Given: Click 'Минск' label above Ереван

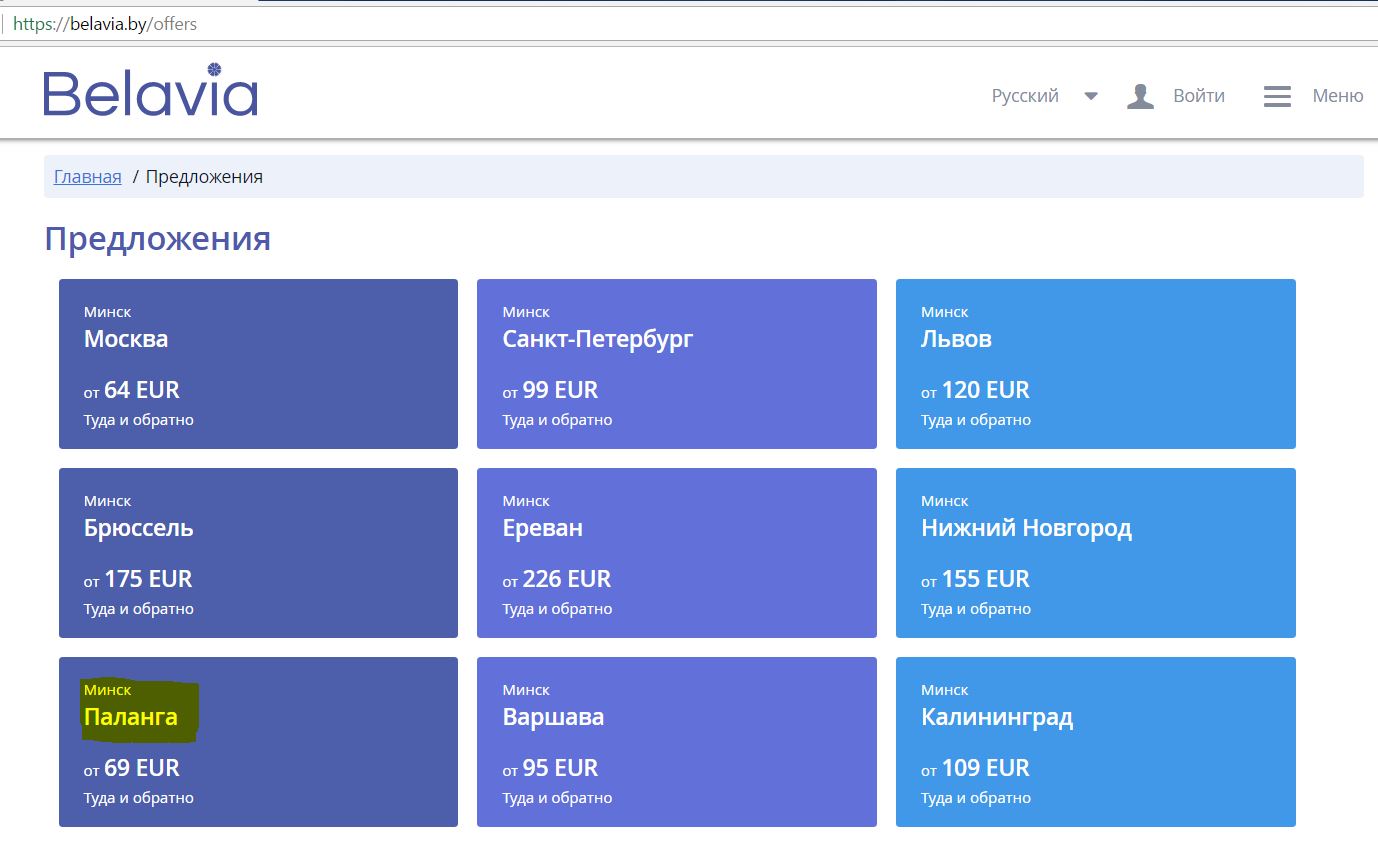Looking at the screenshot, I should 527,501.
